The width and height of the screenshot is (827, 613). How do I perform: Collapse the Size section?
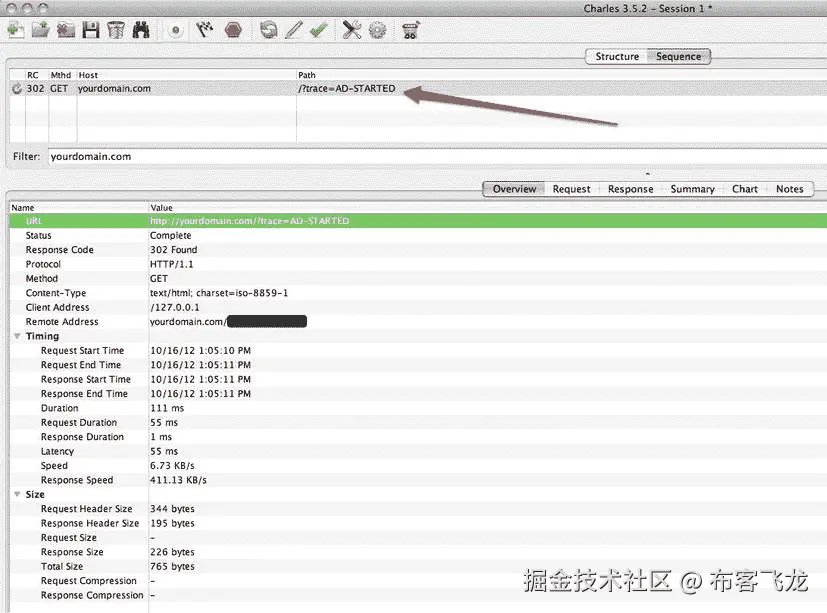(x=17, y=494)
